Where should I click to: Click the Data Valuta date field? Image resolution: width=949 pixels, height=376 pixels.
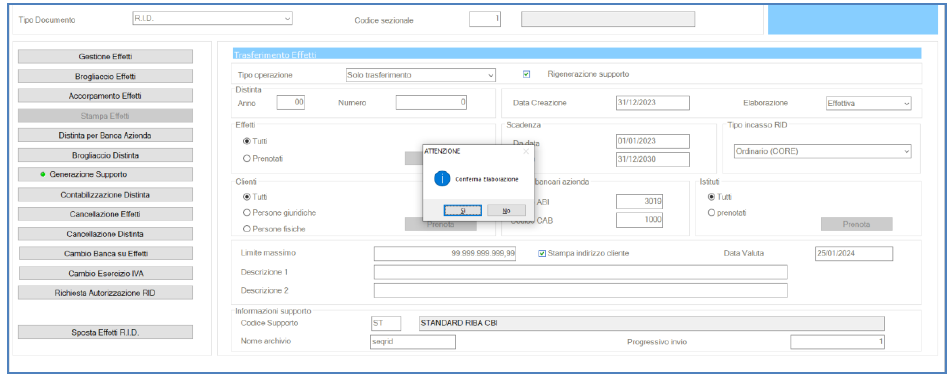click(854, 253)
